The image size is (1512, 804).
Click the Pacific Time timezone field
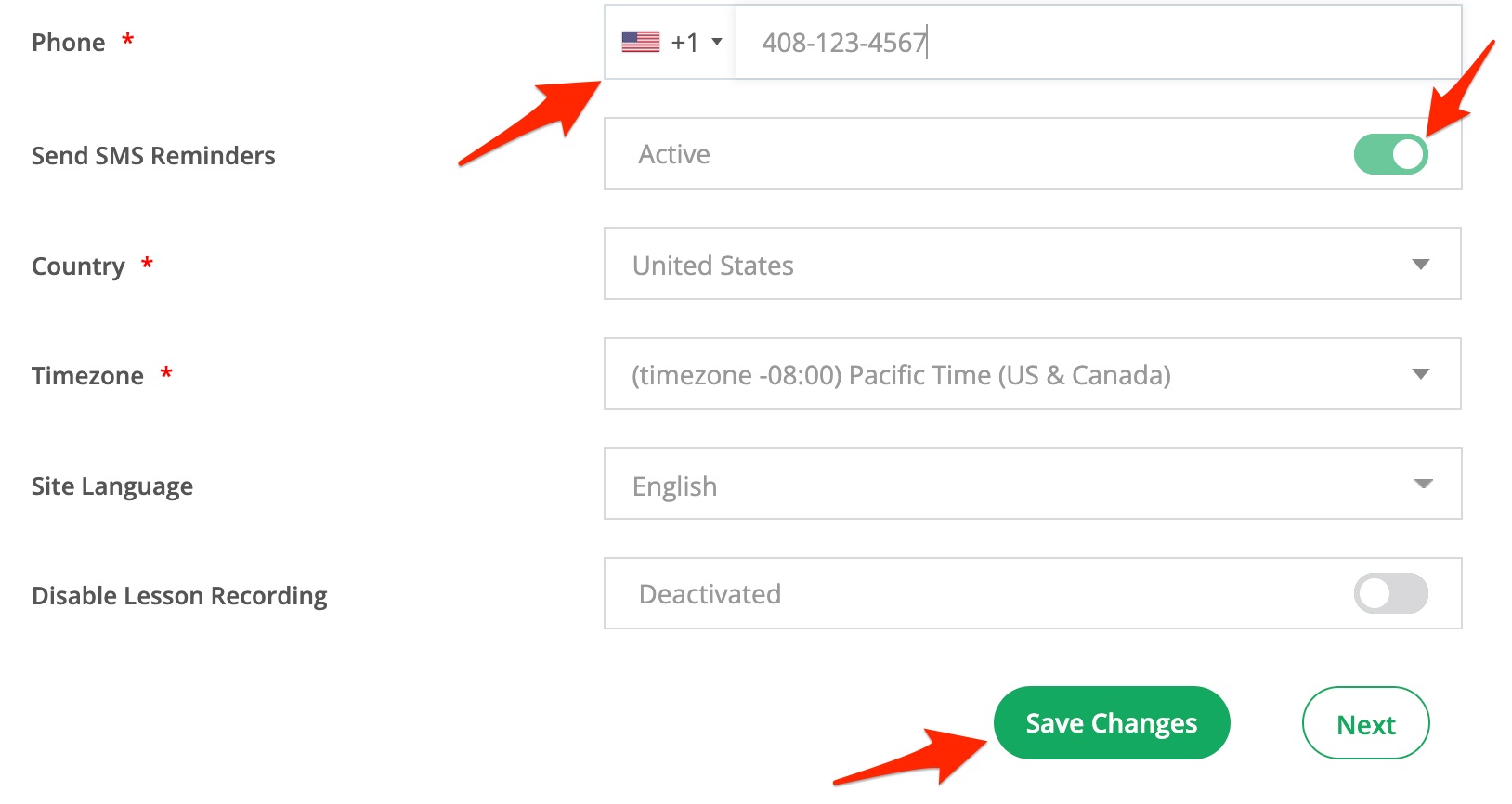click(x=1033, y=374)
